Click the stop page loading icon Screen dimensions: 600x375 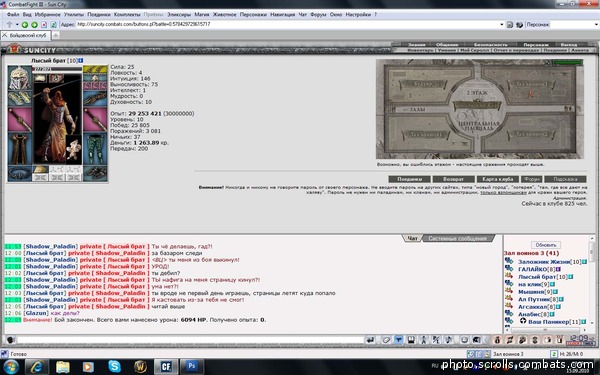[x=44, y=24]
